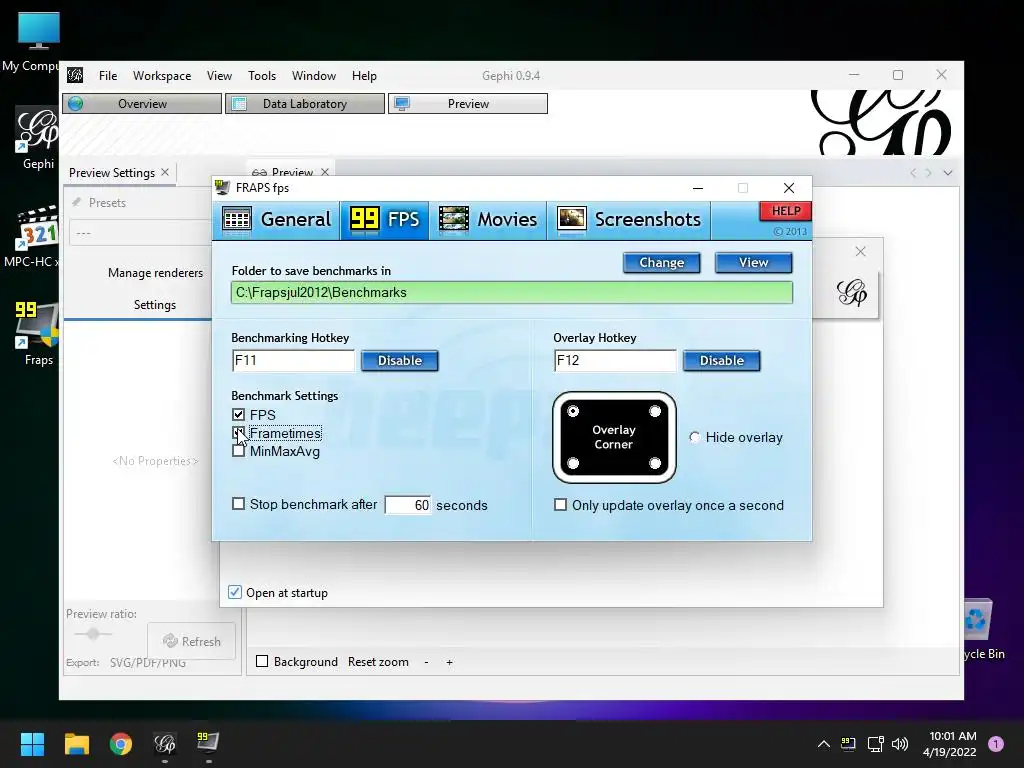Click the Gephi taskbar icon
Viewport: 1024px width, 768px height.
[165, 744]
